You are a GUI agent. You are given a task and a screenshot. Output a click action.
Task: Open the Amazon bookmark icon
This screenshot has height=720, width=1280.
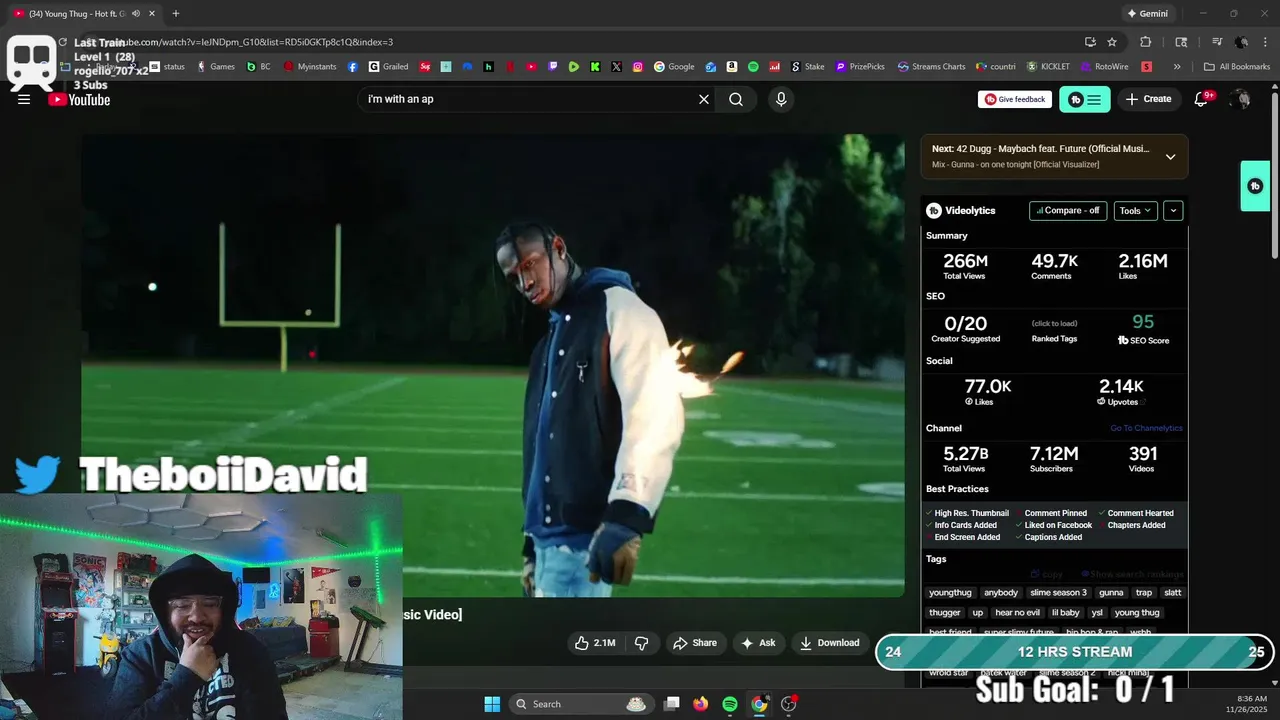tap(732, 67)
